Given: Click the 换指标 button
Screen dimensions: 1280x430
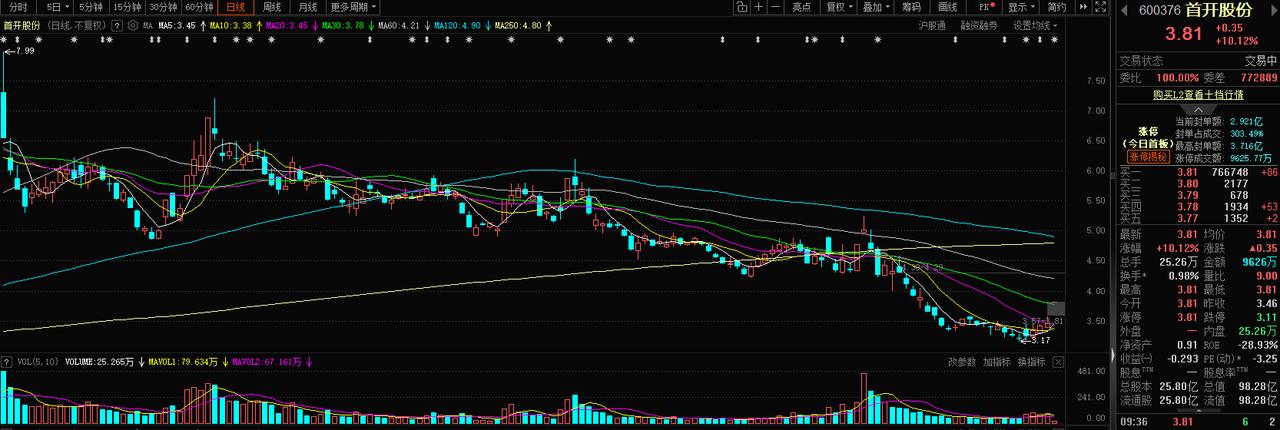Looking at the screenshot, I should (x=1031, y=362).
